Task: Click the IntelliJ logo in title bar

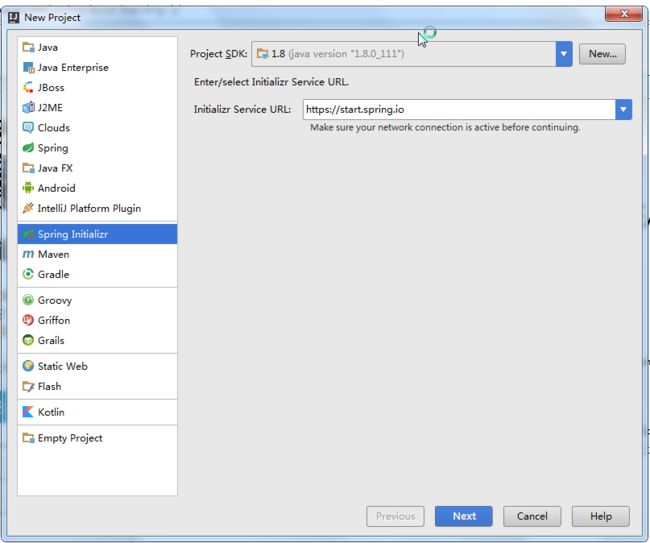Action: coord(14,17)
